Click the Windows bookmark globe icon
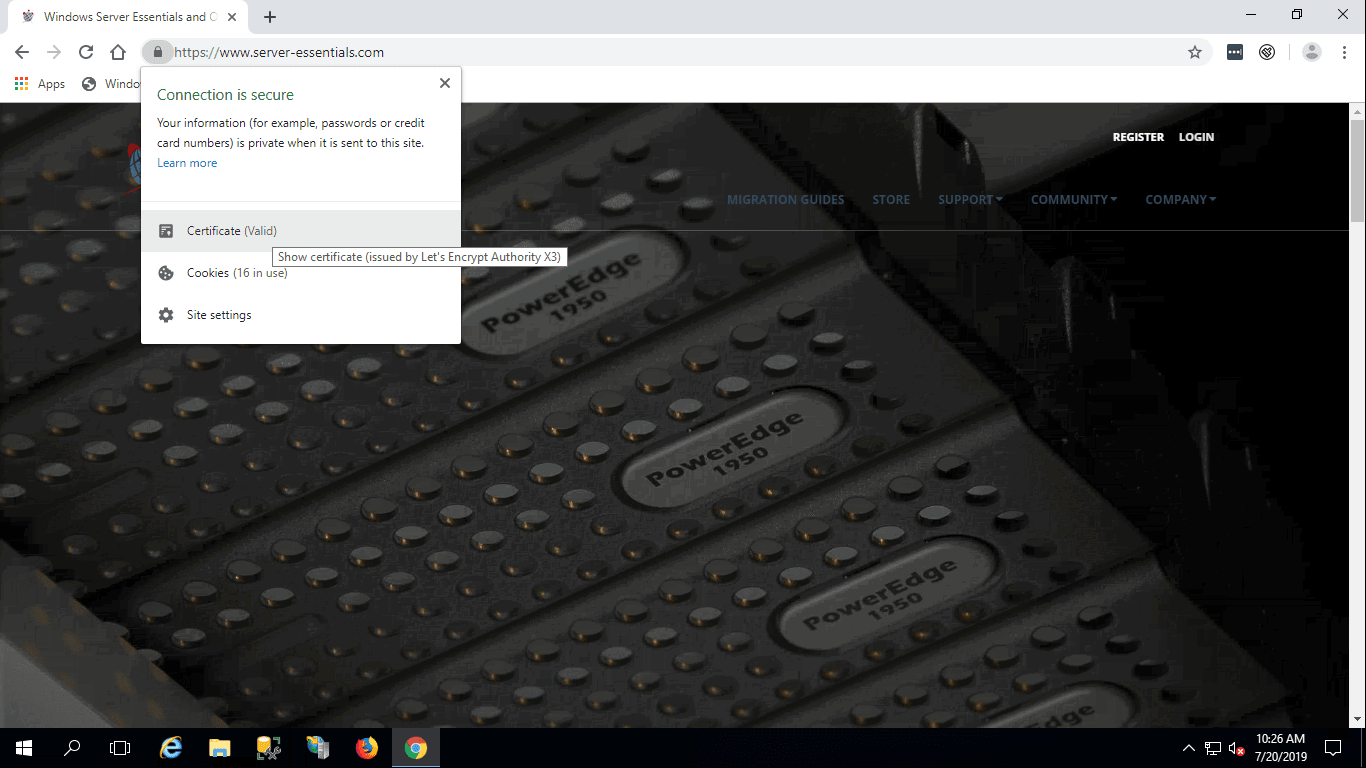Image resolution: width=1366 pixels, height=768 pixels. (x=89, y=84)
